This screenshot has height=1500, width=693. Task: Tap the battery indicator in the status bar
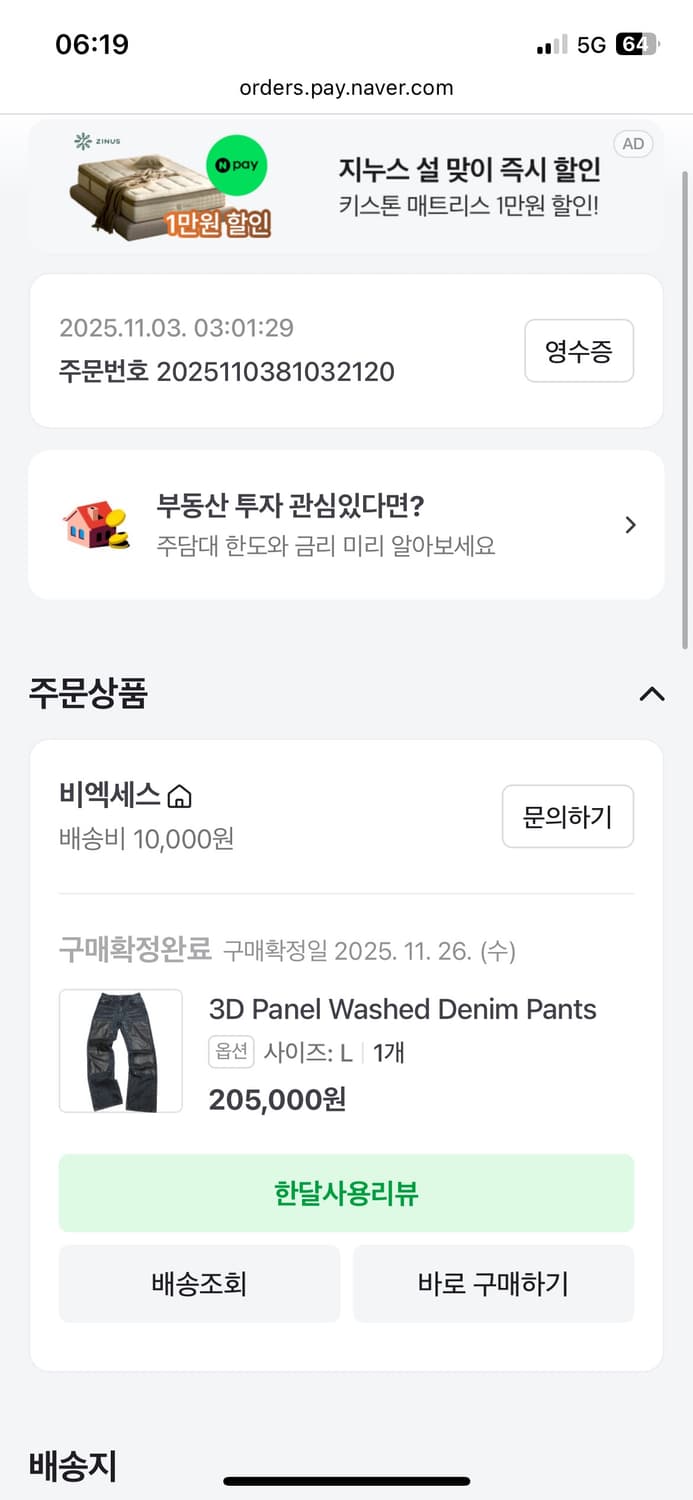pos(632,43)
